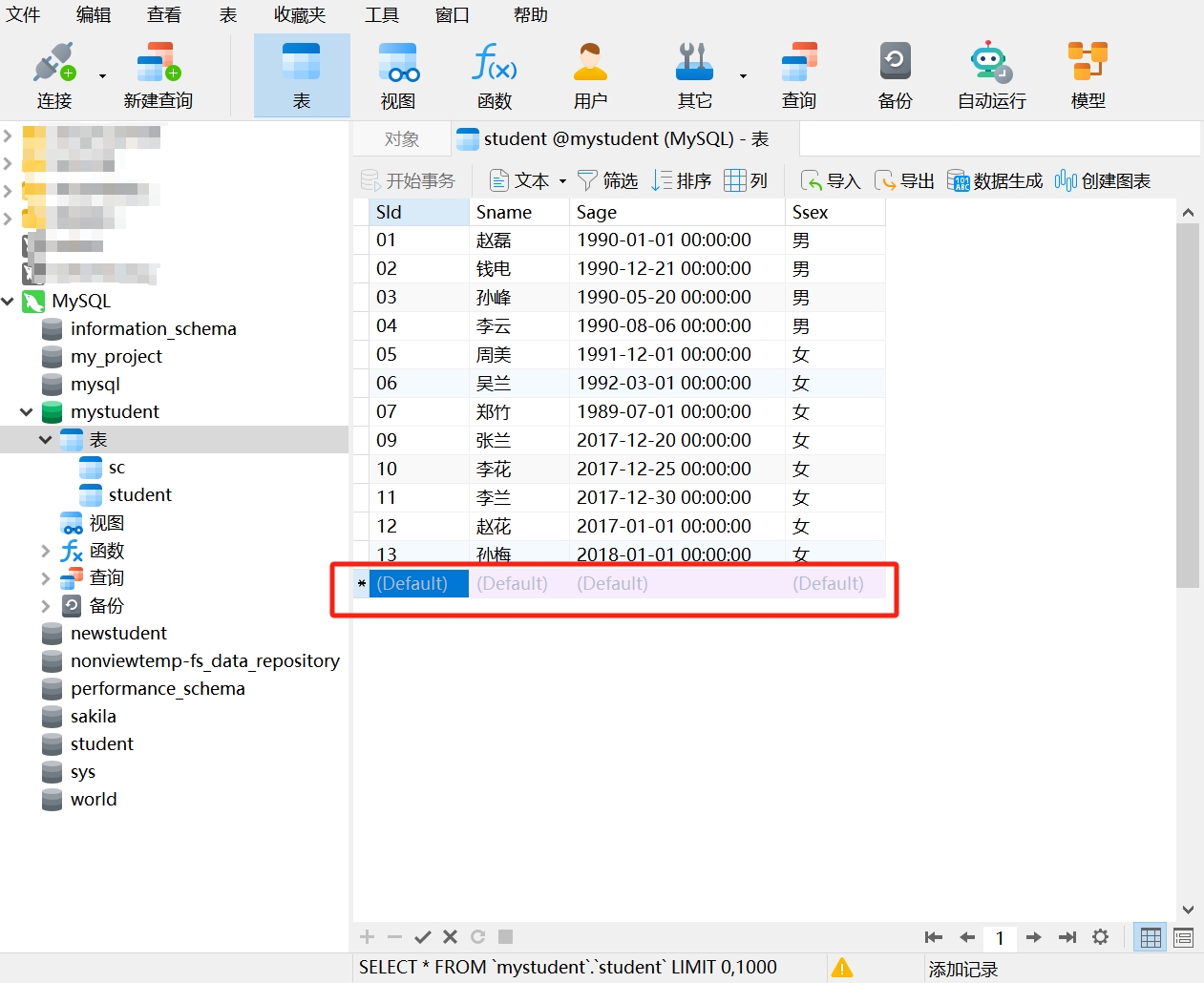Switch to form view mode
This screenshot has width=1204, height=983.
(1183, 937)
